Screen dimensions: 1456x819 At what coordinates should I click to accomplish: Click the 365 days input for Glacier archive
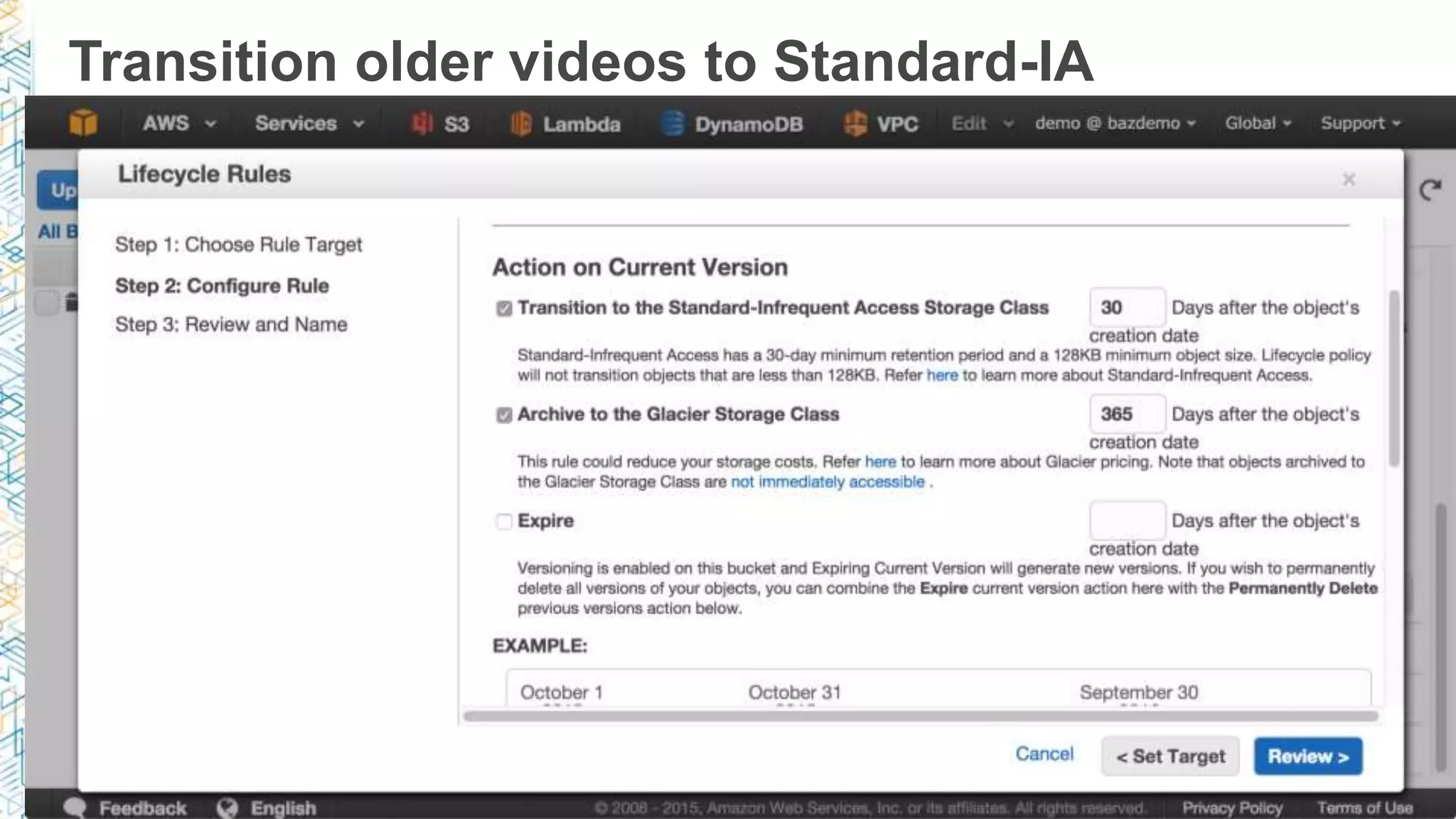point(1127,414)
